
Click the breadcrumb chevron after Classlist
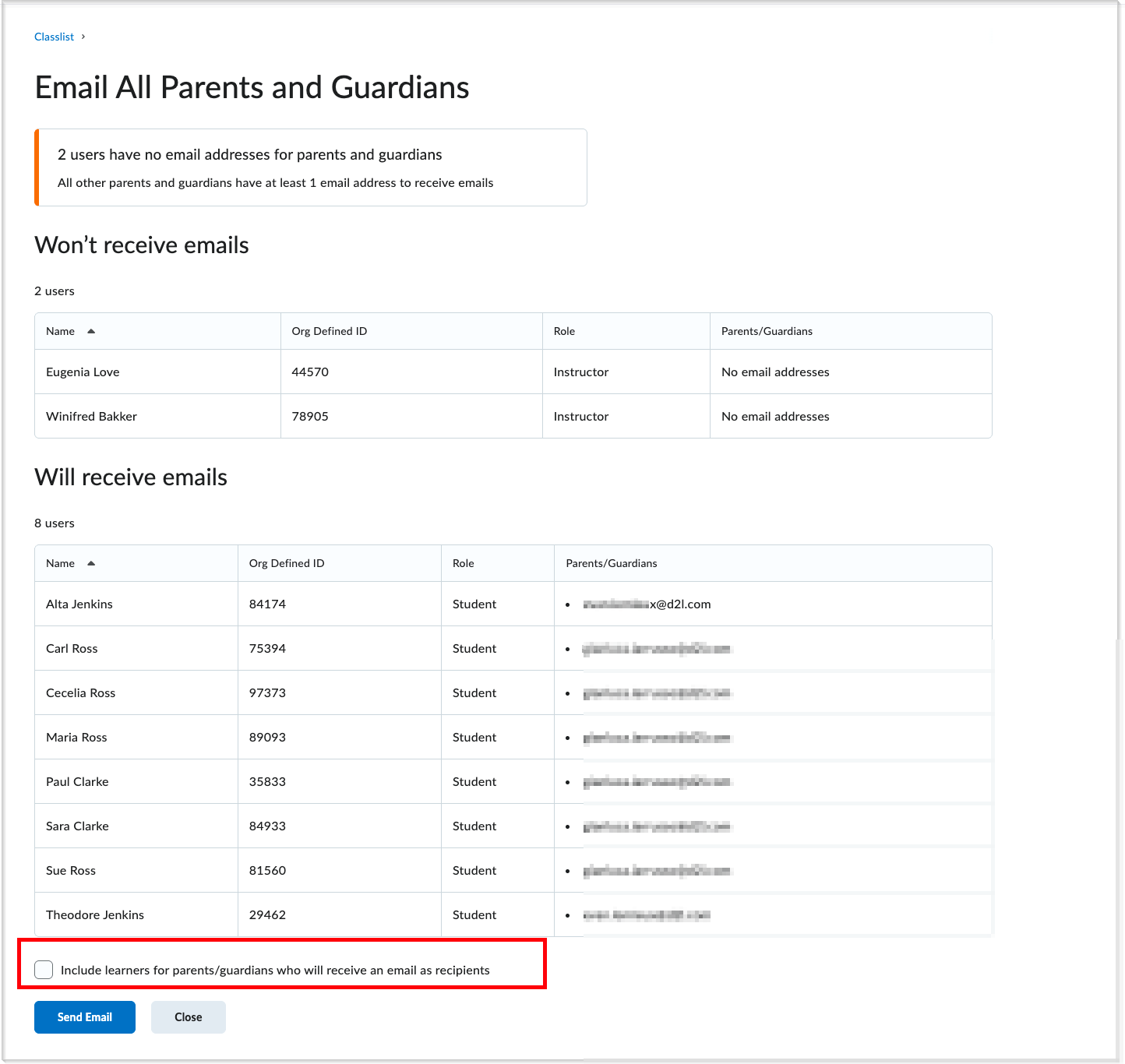83,37
